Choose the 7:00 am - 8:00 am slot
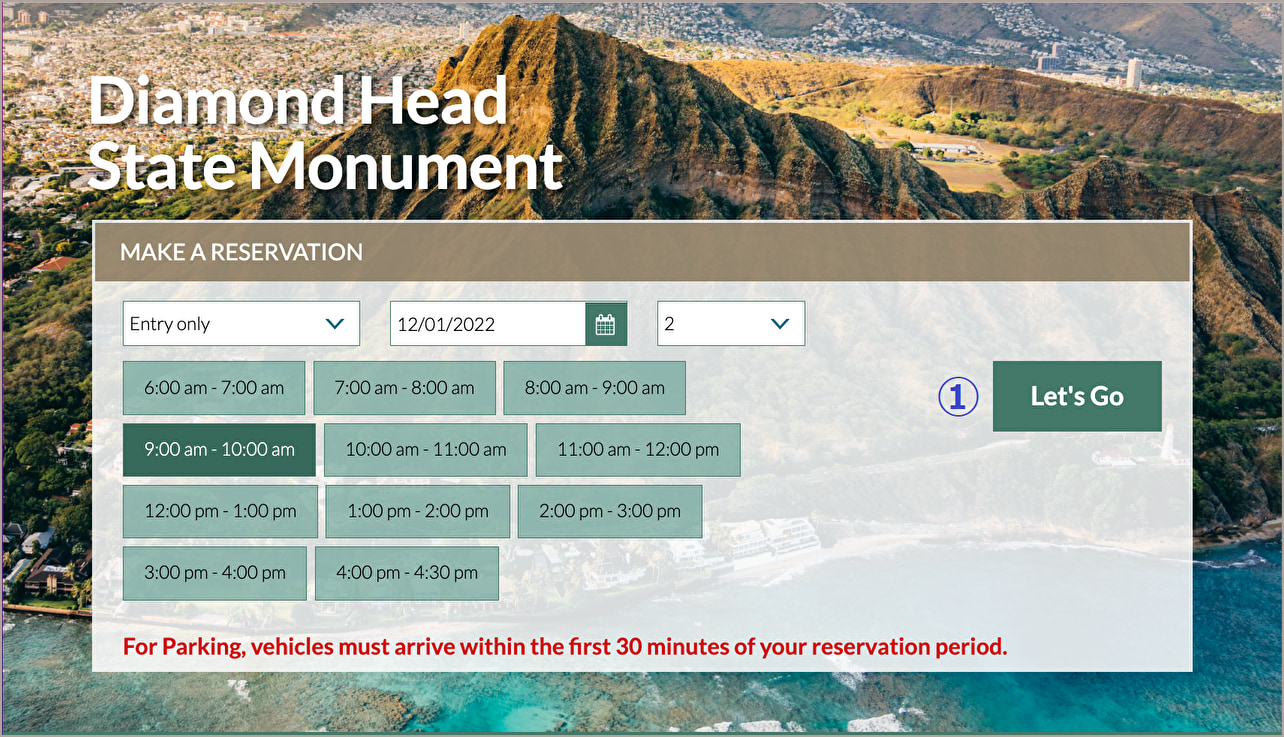 click(404, 388)
